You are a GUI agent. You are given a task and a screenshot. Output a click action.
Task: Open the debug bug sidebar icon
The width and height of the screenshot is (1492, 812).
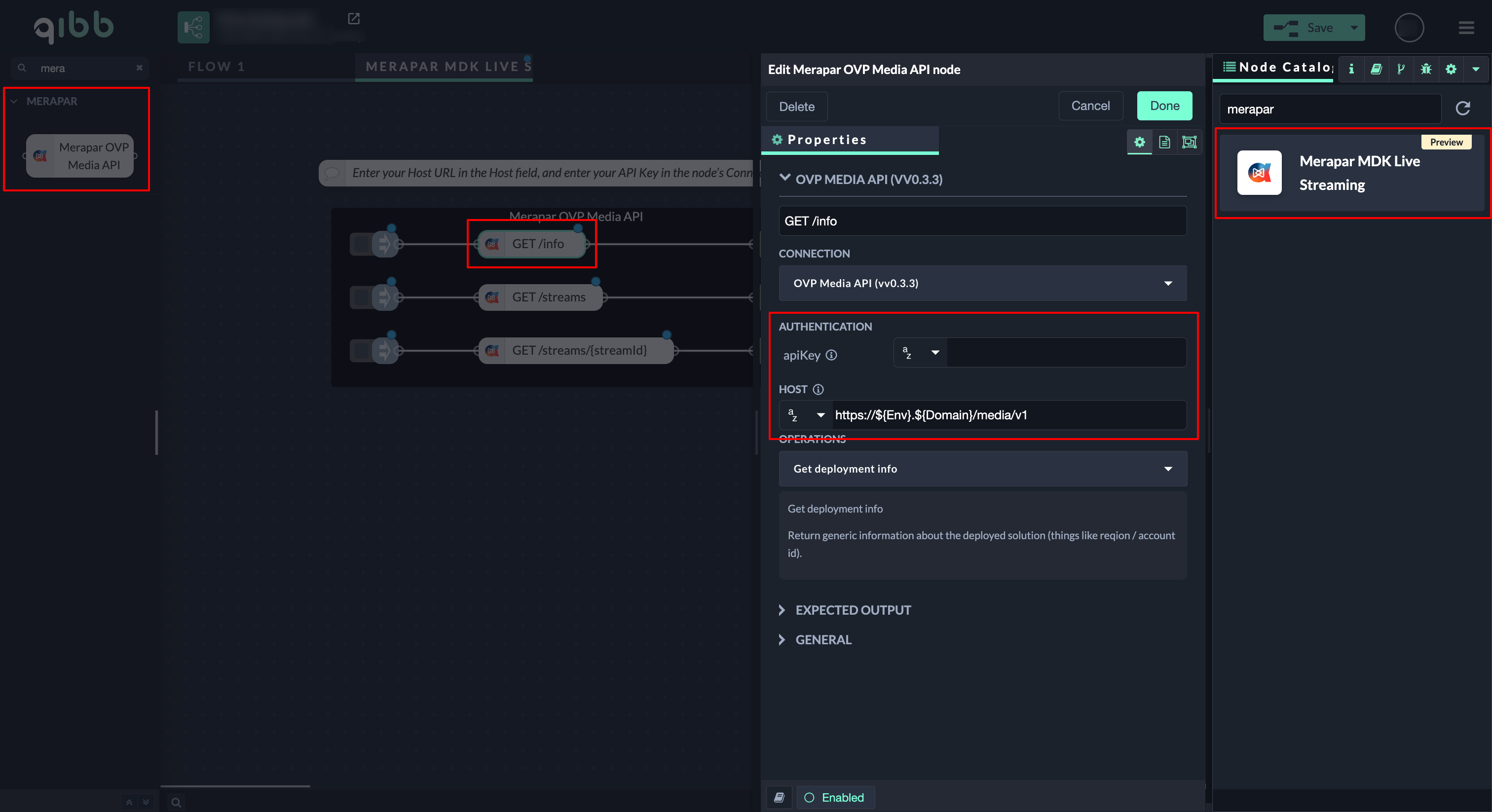coord(1425,69)
